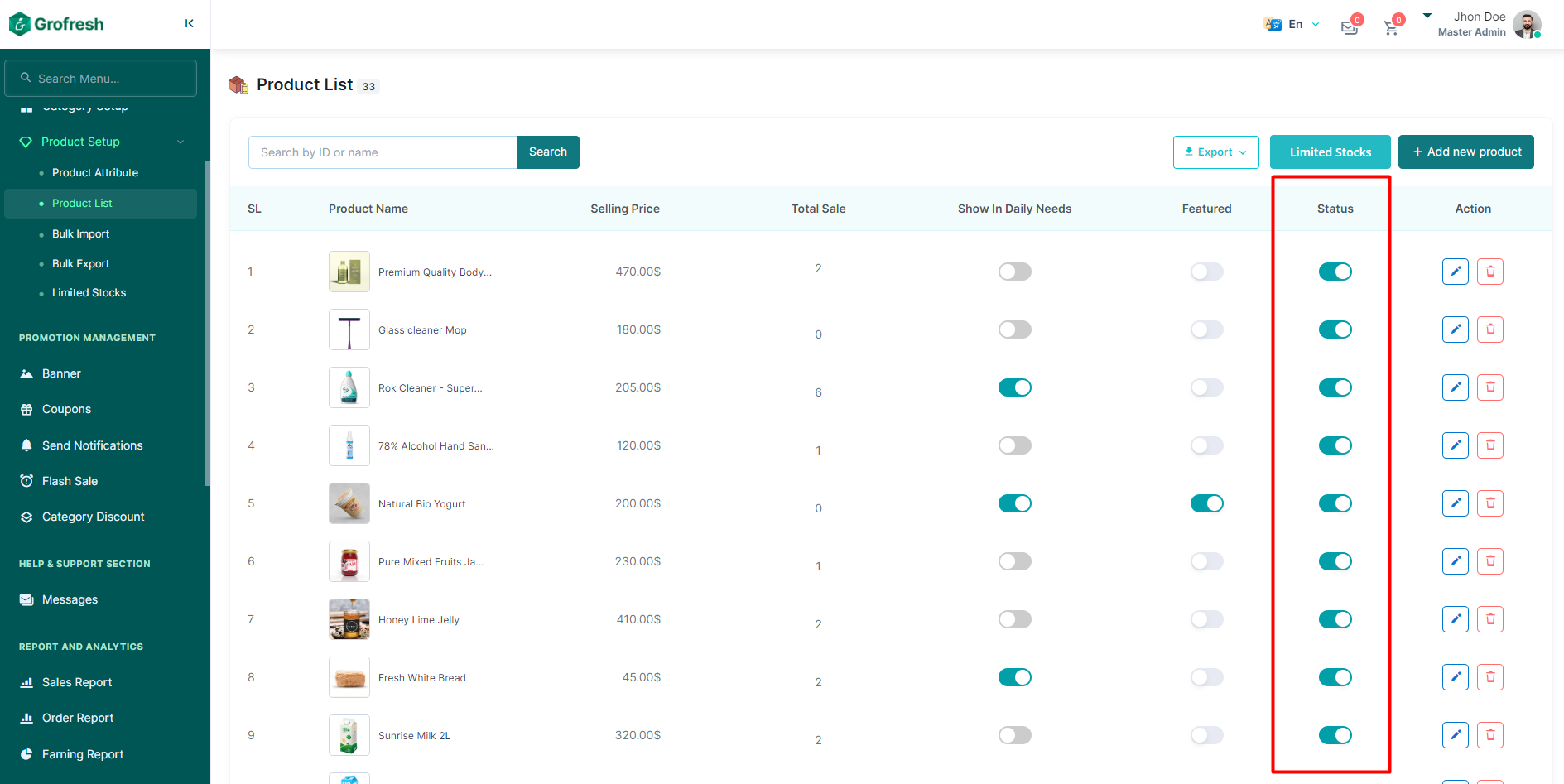The height and width of the screenshot is (784, 1564).
Task: Edit the Fresh White Bread product
Action: tap(1456, 677)
